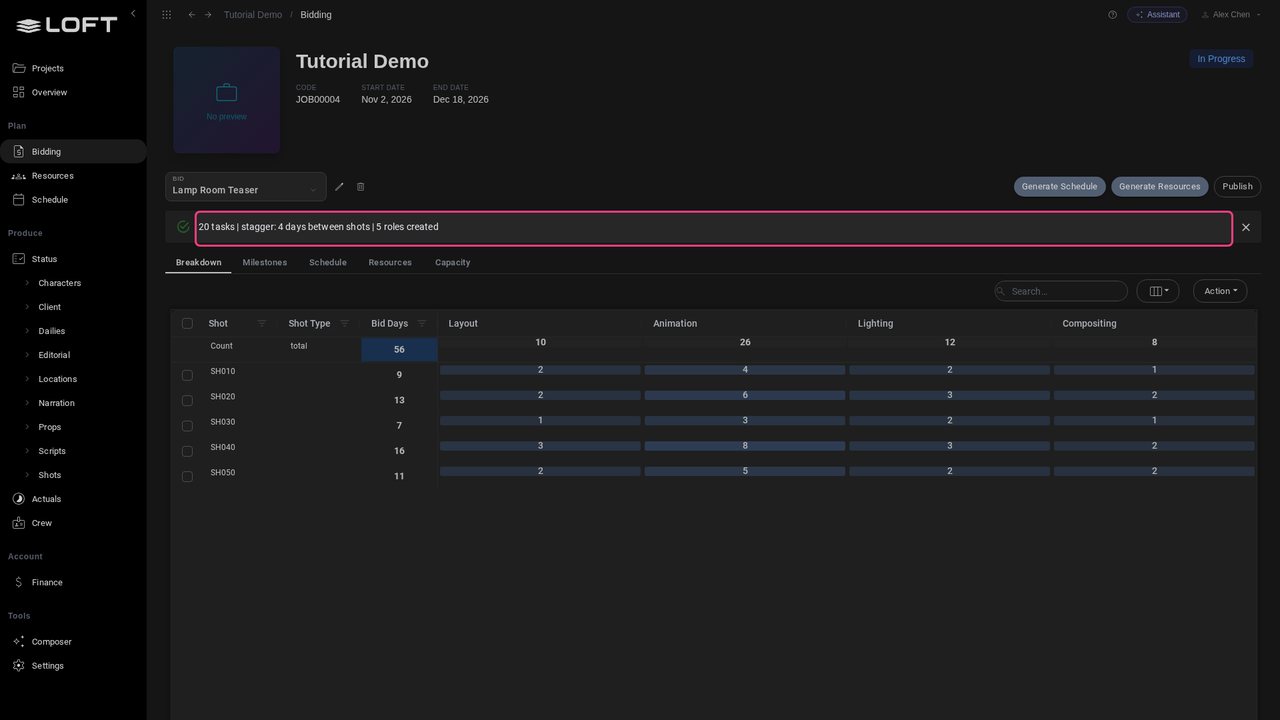Expand the Shots item under Status
1280x720 pixels.
(27, 475)
